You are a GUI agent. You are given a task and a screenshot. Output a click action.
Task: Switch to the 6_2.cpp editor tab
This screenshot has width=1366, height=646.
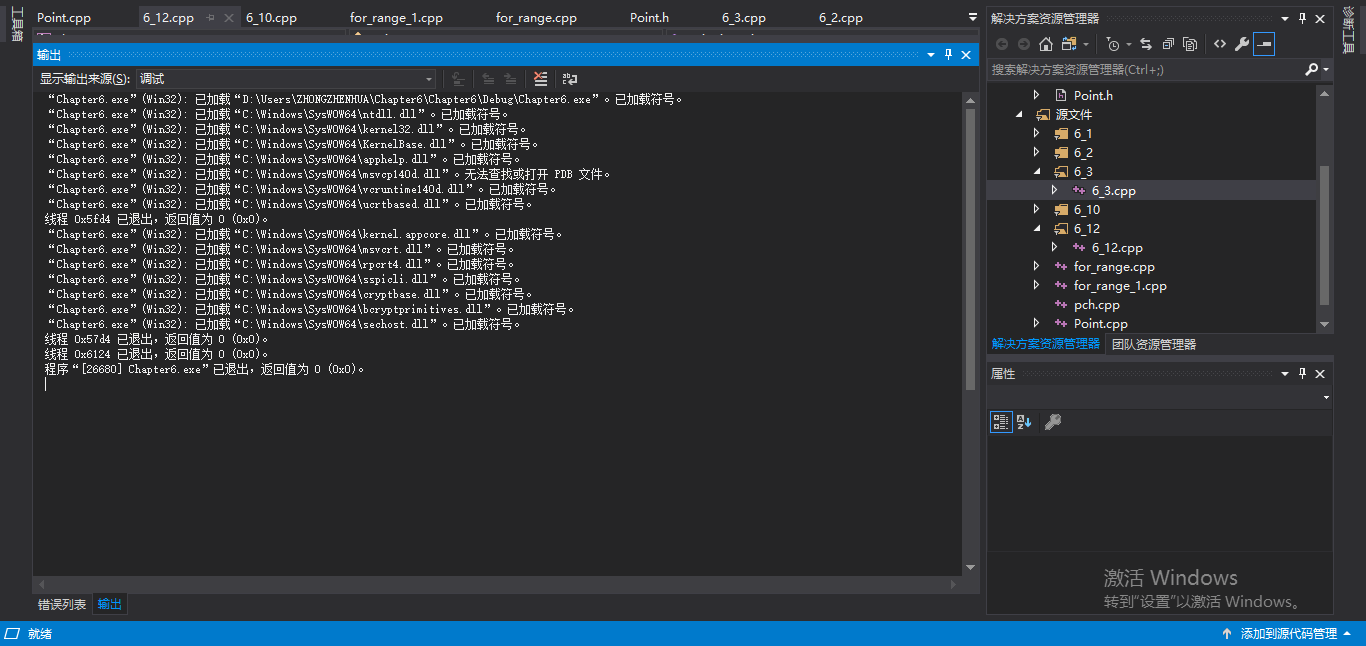841,18
